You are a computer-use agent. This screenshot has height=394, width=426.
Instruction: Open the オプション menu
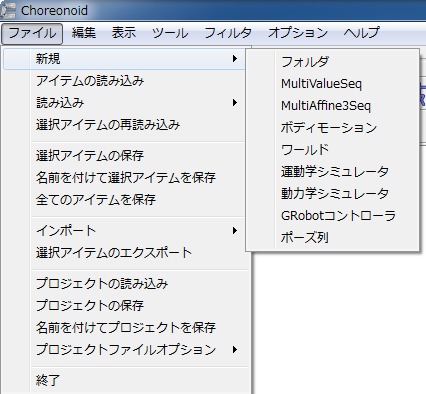click(x=298, y=33)
